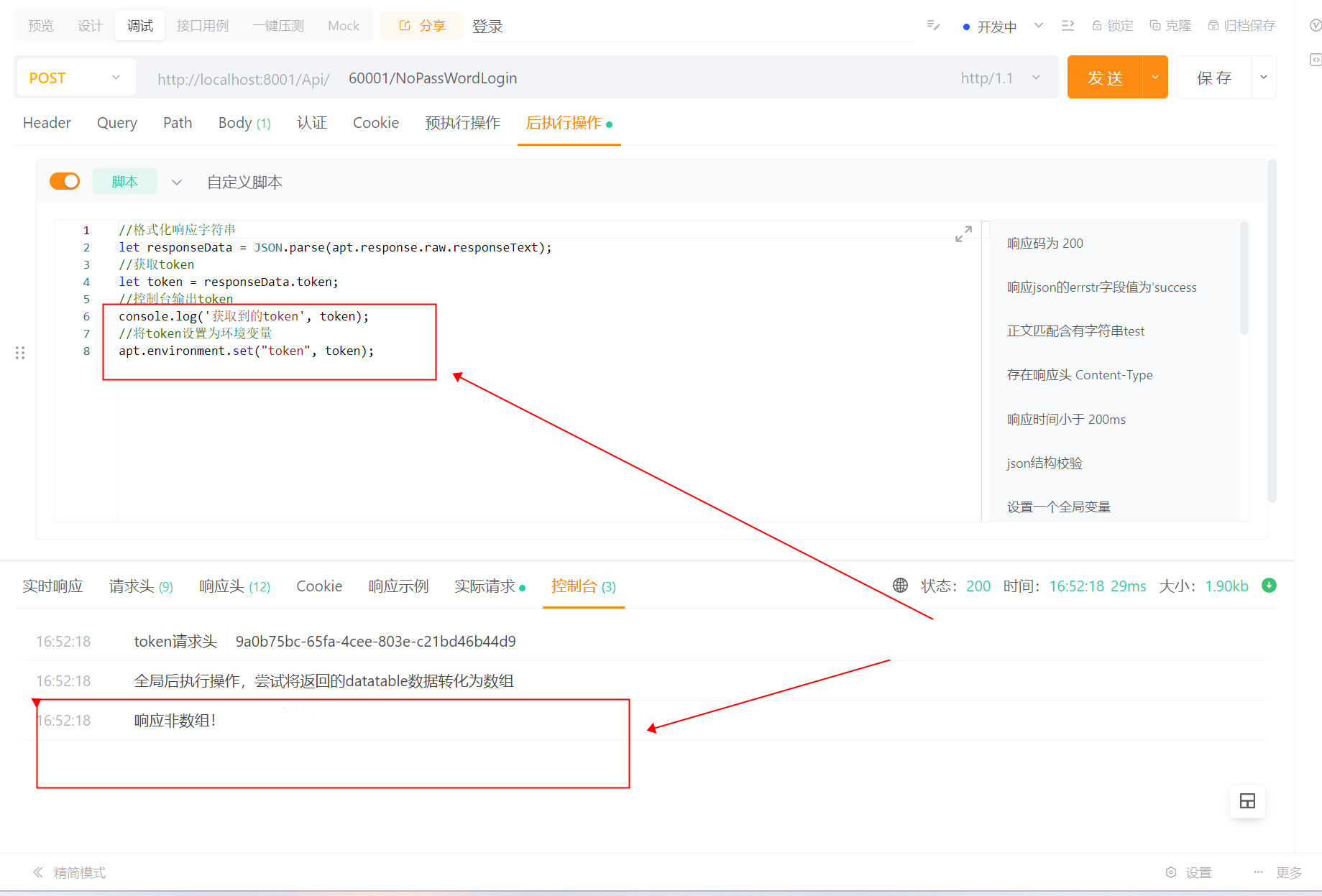Insert snippet 设置一个全局变量
Image resolution: width=1322 pixels, height=896 pixels.
tap(1059, 507)
